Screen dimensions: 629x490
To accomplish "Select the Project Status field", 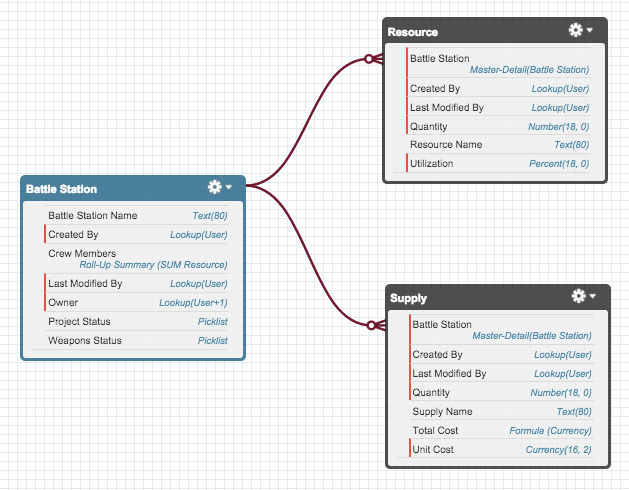I will tap(136, 321).
